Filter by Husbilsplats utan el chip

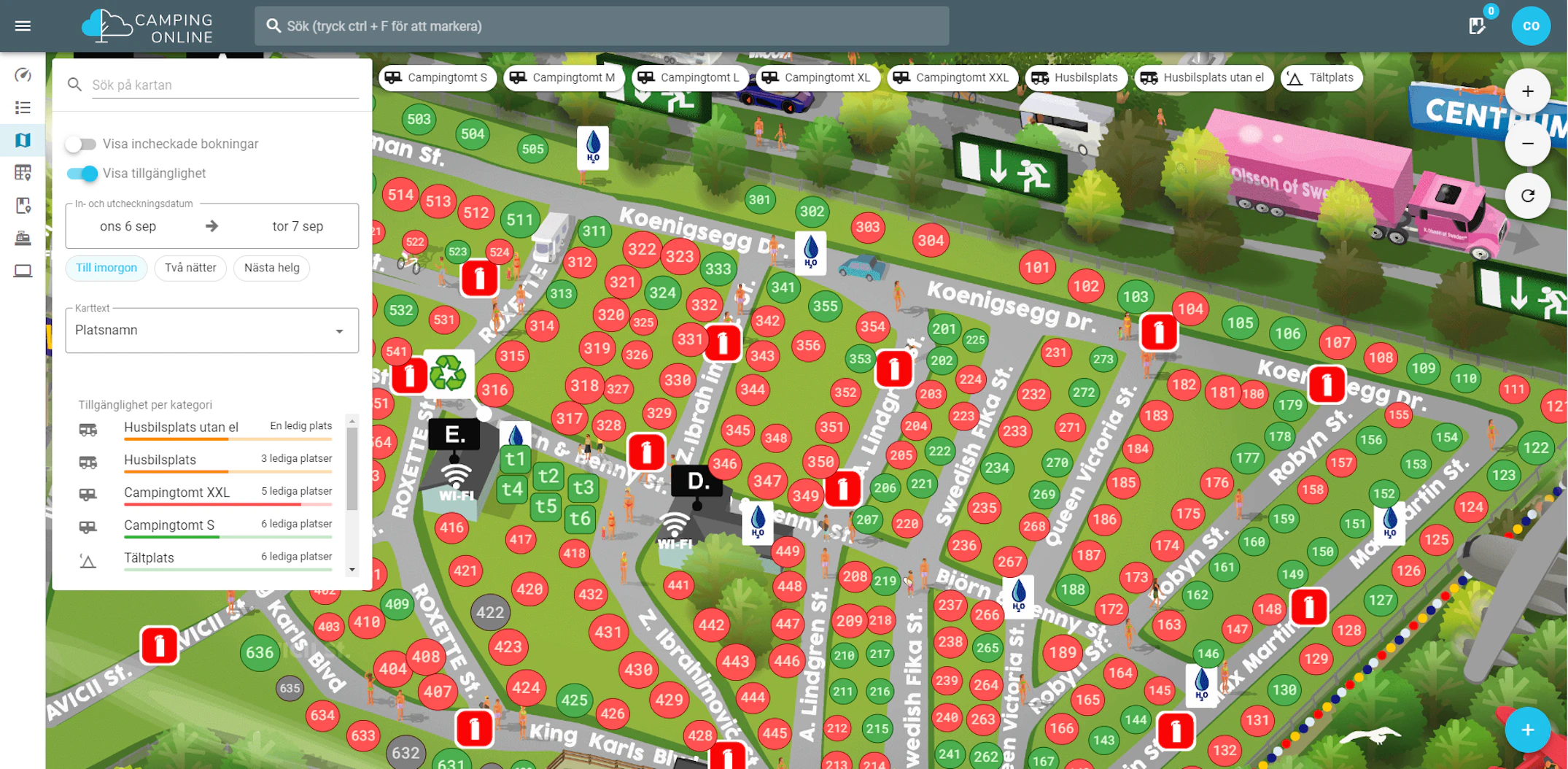coord(1204,77)
